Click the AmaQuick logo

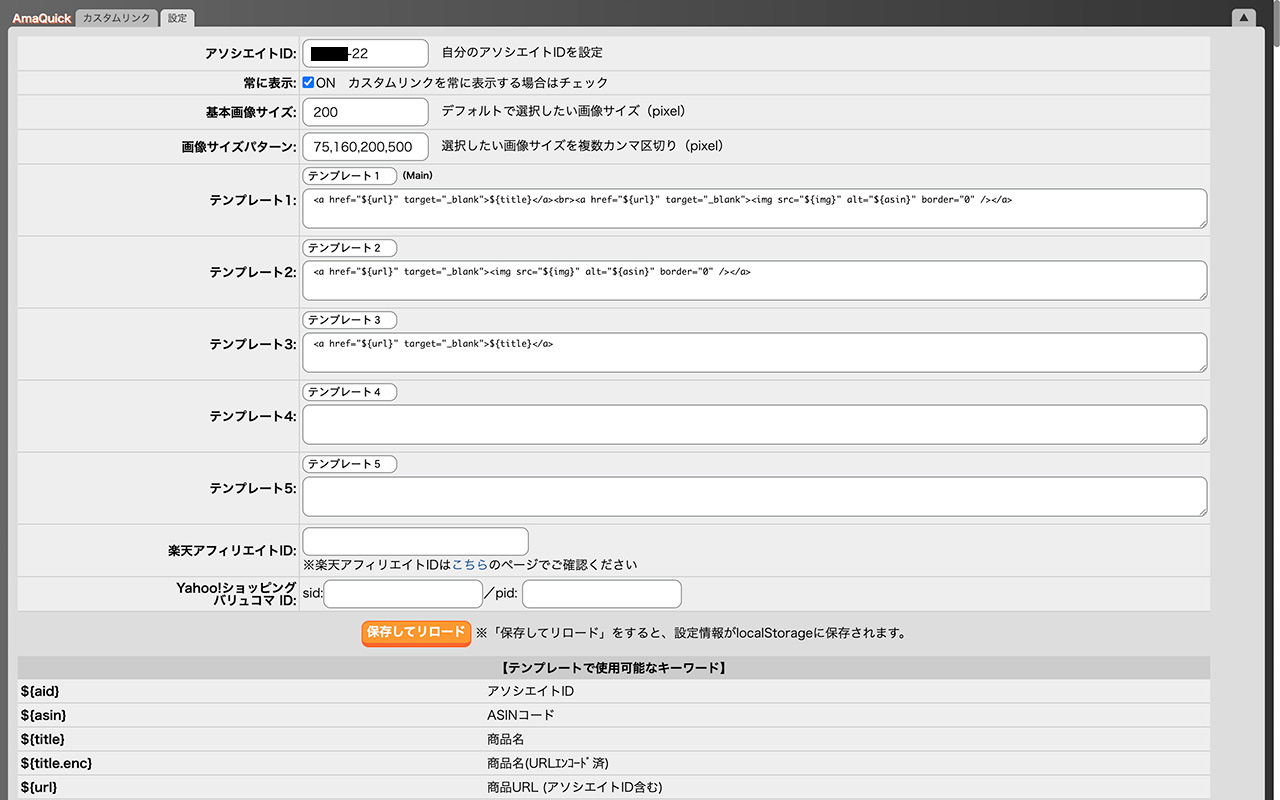(x=41, y=18)
